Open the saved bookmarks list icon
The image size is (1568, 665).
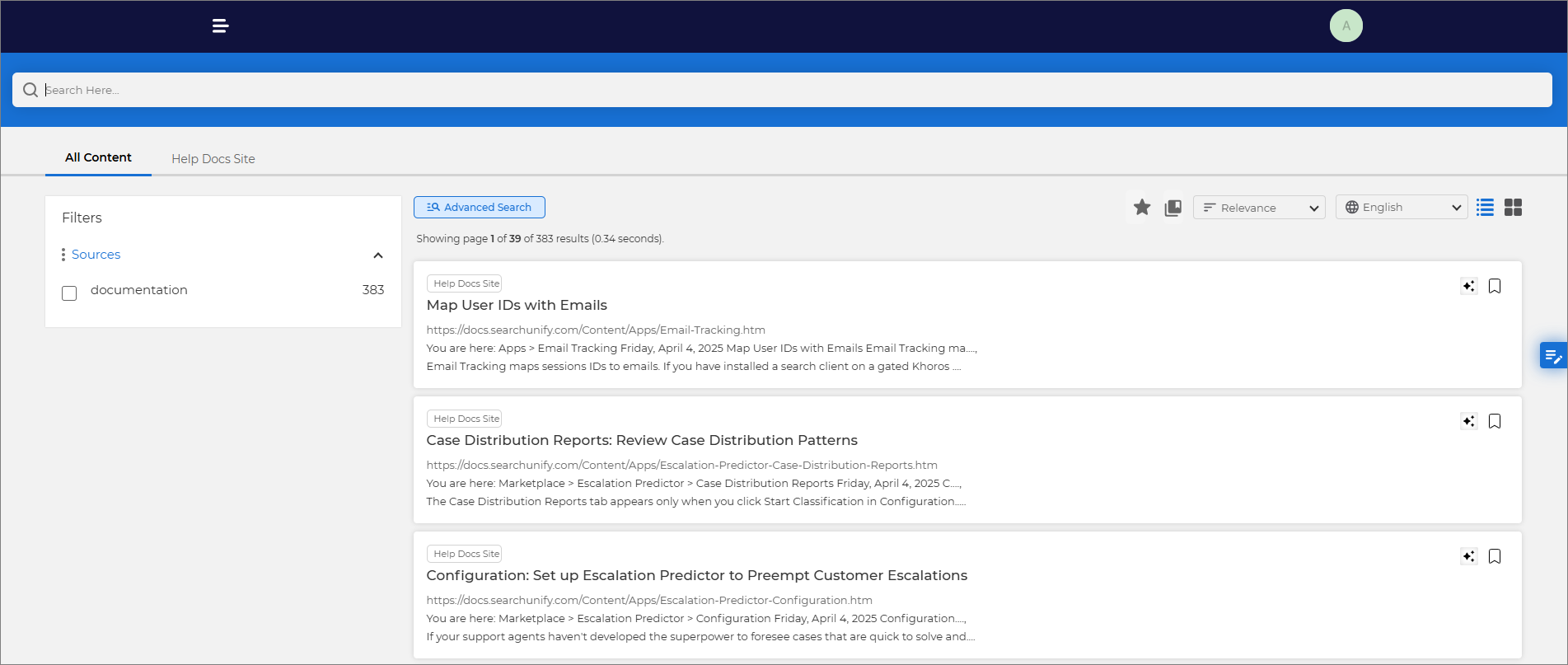(1172, 208)
